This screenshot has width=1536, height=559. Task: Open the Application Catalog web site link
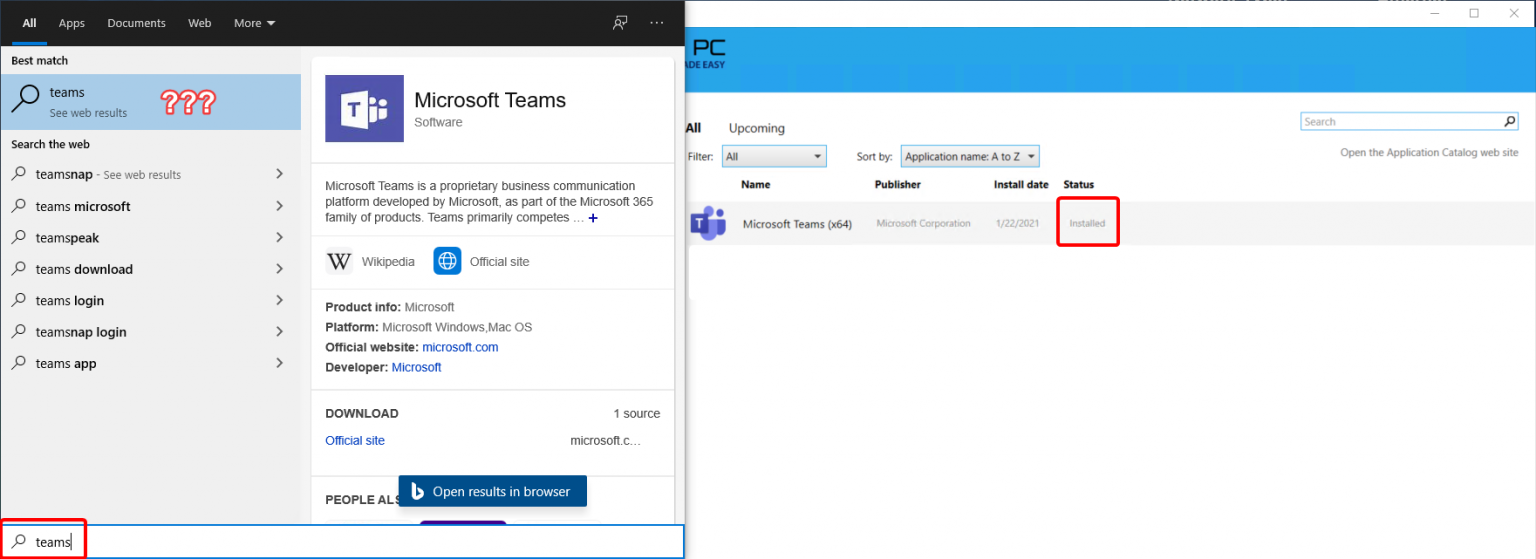point(1429,153)
